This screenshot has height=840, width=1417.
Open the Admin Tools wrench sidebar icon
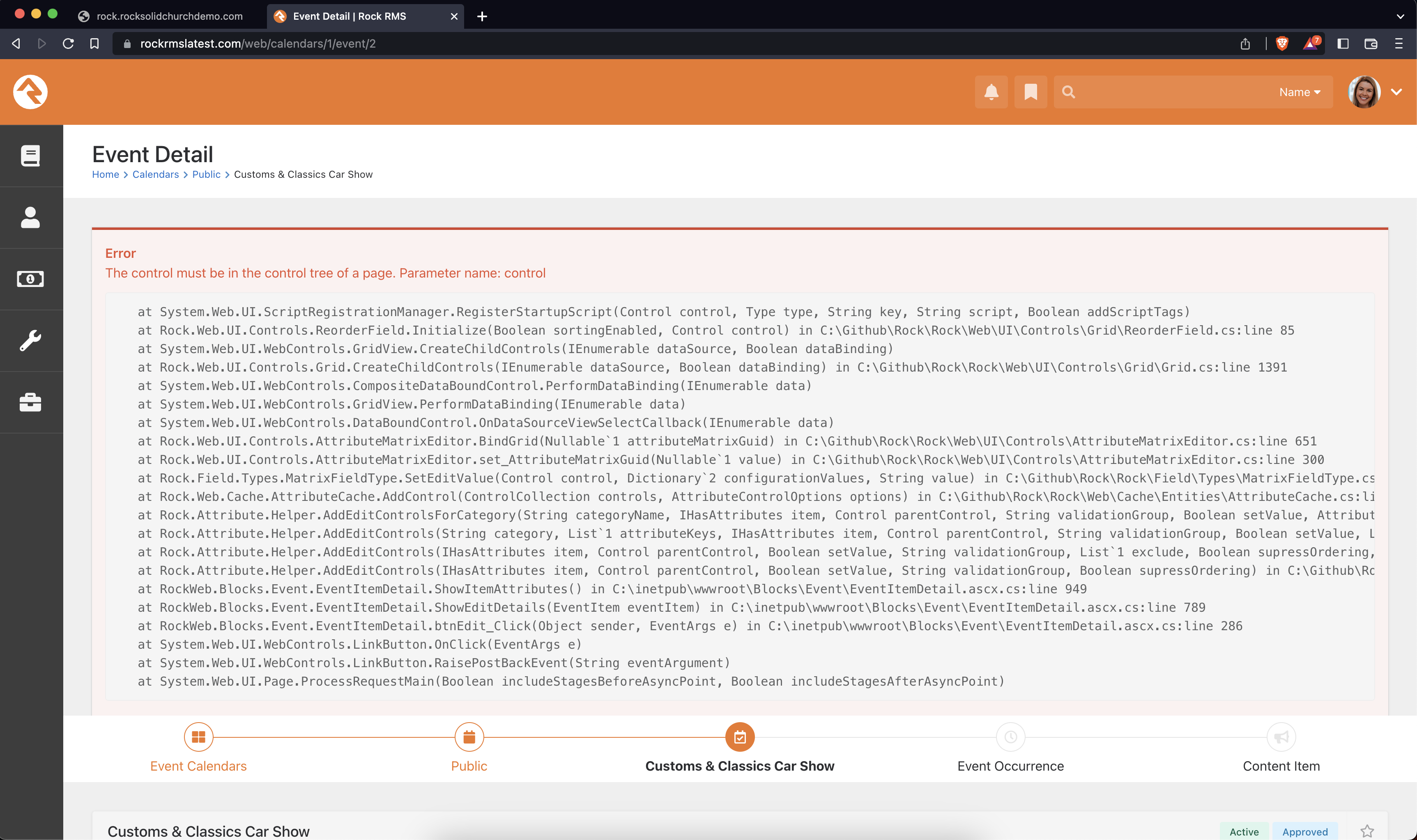click(x=30, y=341)
